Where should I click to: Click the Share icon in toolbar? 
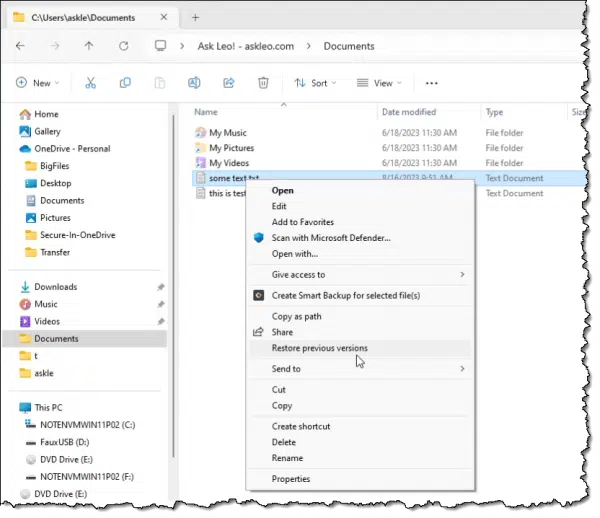[x=228, y=83]
